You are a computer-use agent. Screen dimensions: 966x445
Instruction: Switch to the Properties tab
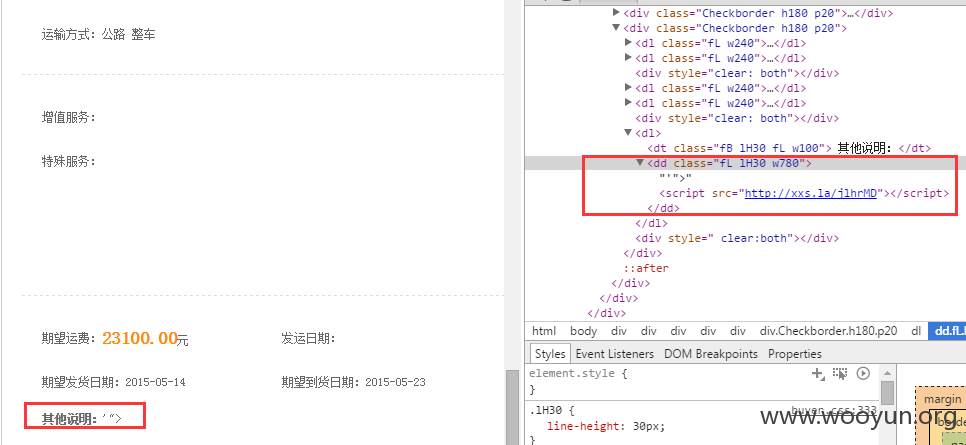[795, 354]
